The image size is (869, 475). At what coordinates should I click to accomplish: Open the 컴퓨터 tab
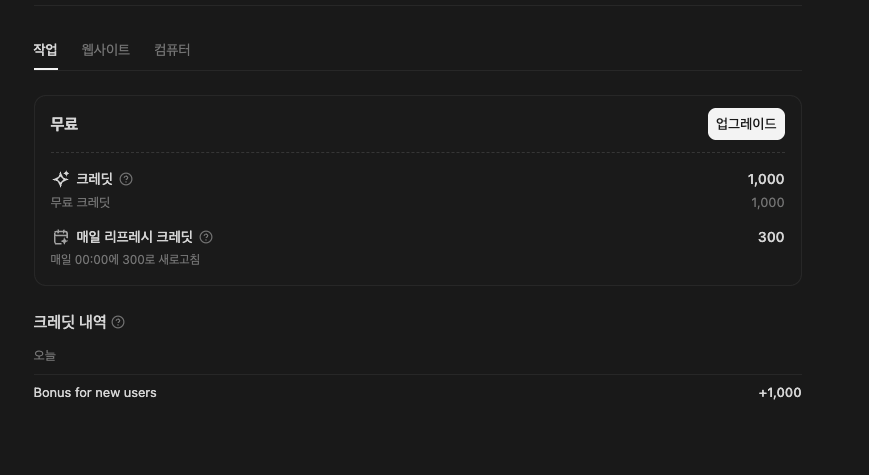pos(172,50)
